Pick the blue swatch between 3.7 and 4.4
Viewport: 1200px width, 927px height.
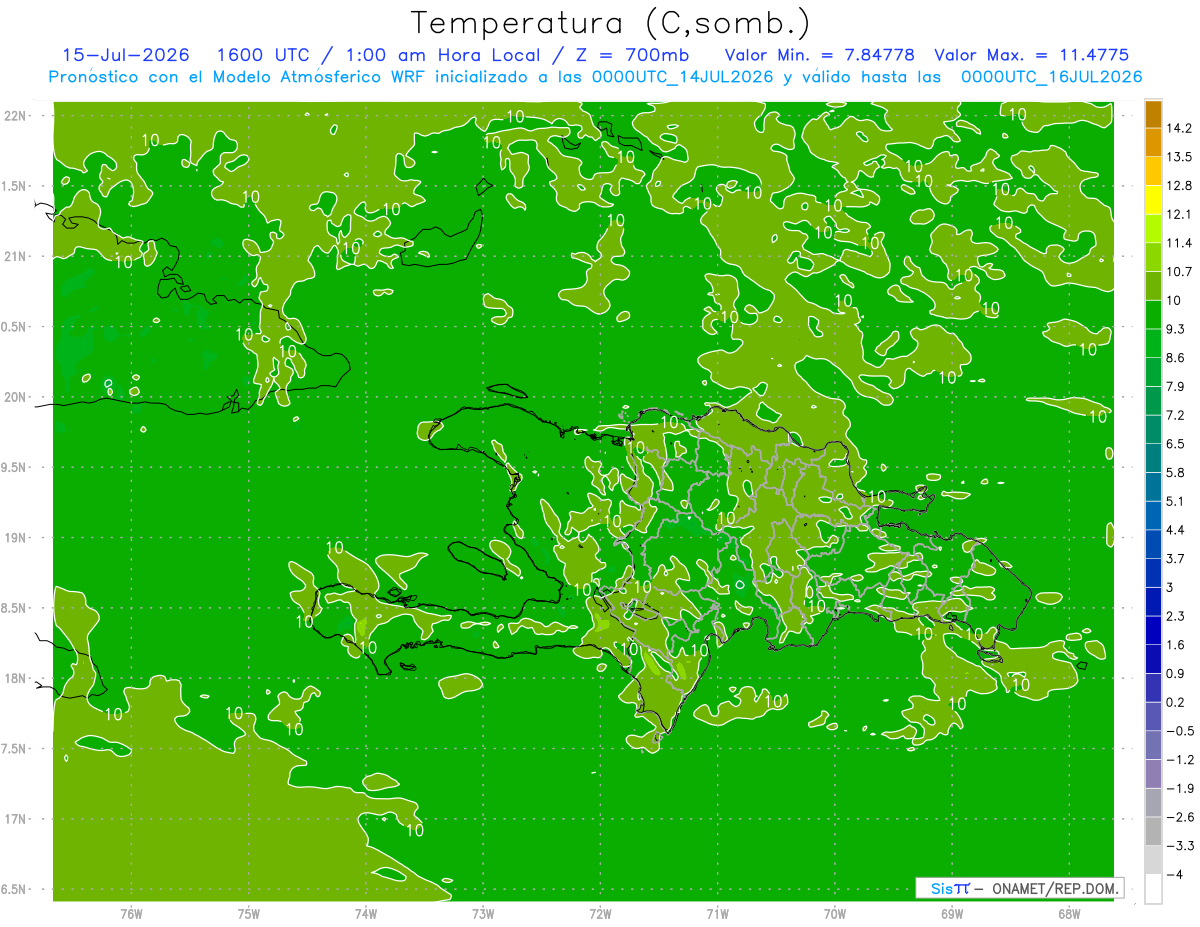(1153, 544)
